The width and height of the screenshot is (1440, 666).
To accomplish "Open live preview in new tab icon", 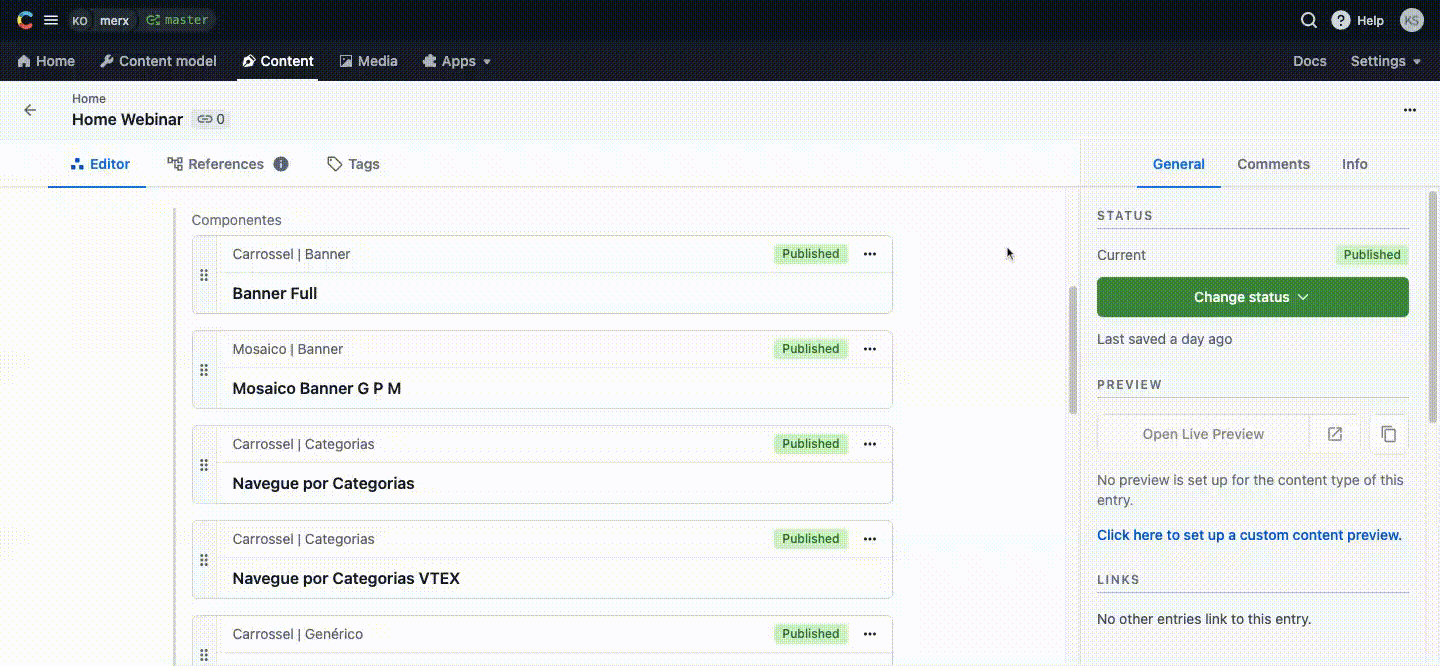I will 1335,434.
